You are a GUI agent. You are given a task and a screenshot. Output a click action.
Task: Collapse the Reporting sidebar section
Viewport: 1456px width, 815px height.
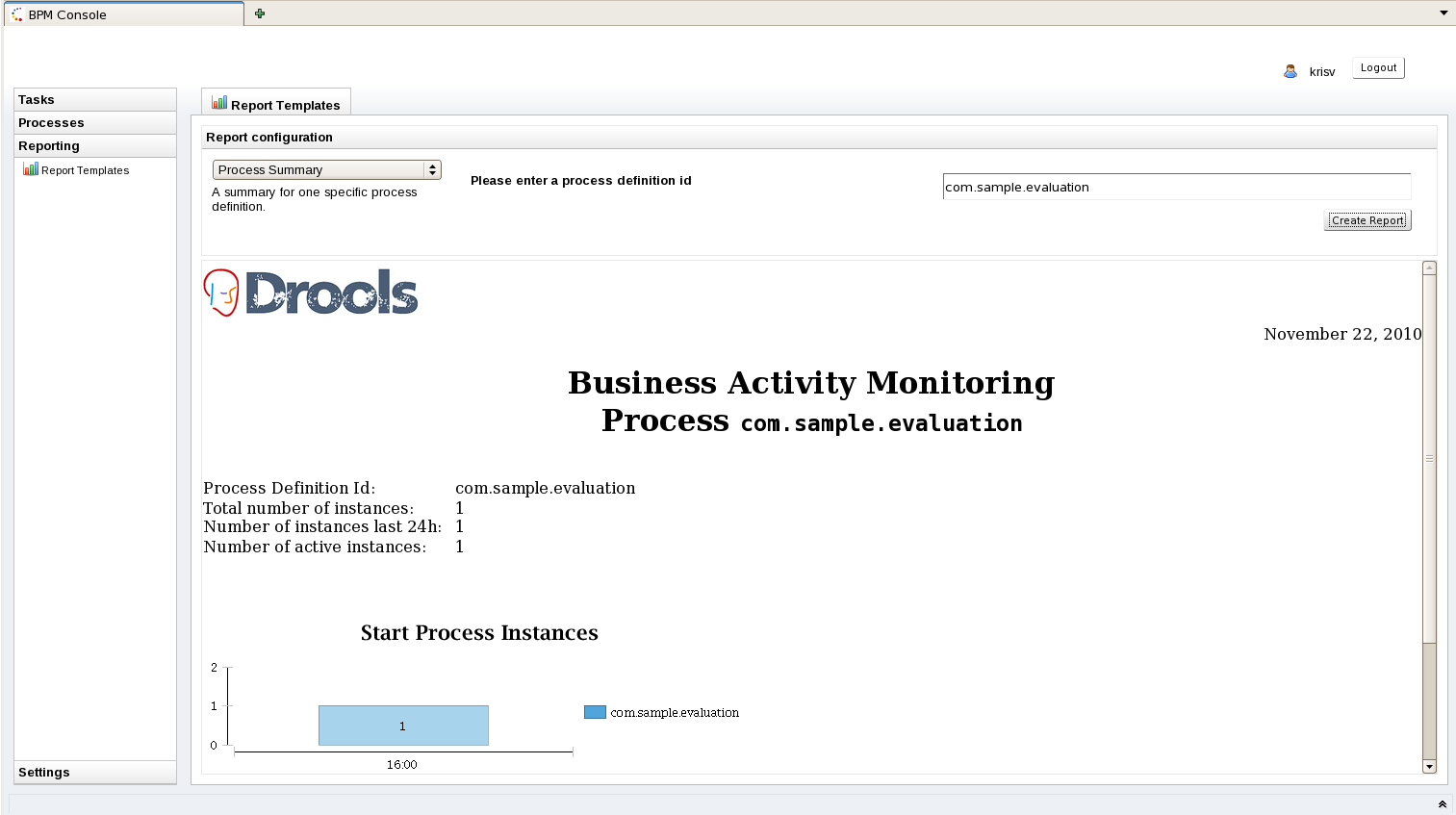pos(94,146)
